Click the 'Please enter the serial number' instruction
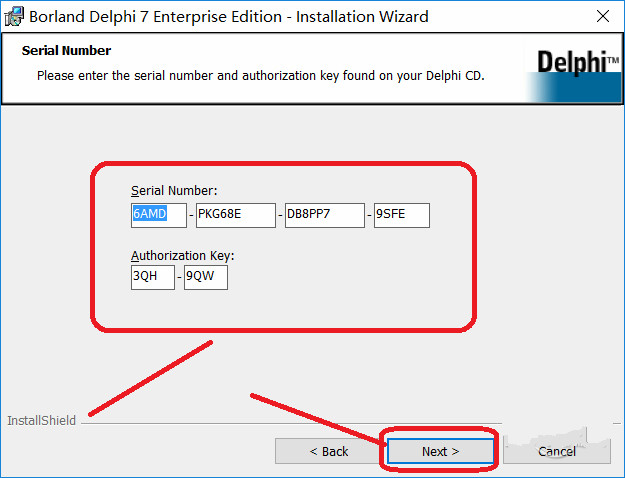Image resolution: width=625 pixels, height=478 pixels. [x=261, y=75]
